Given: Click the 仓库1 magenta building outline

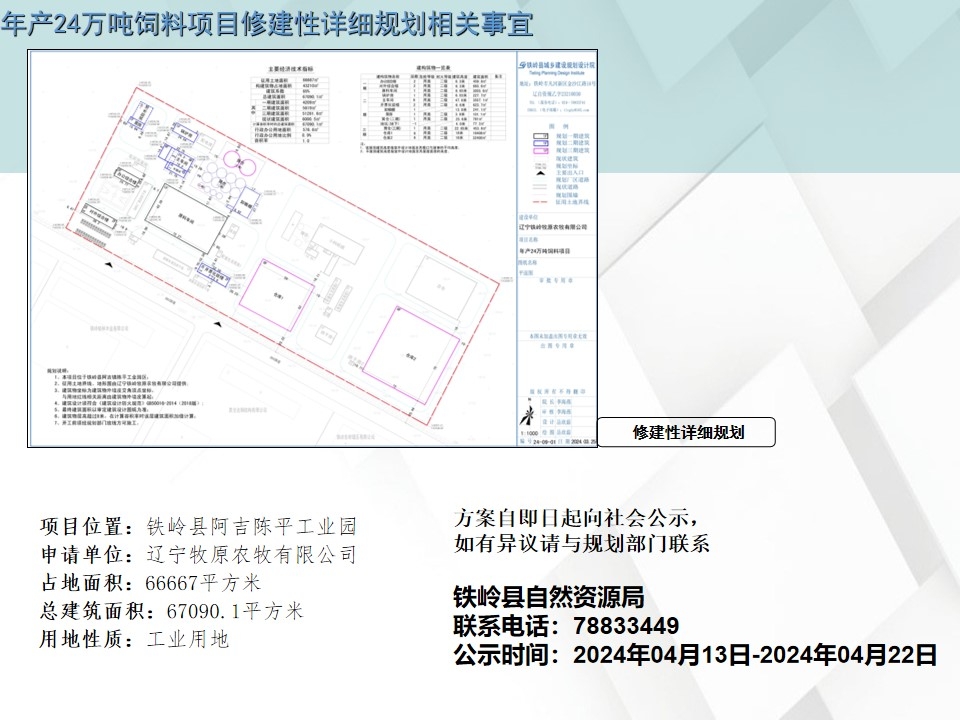Looking at the screenshot, I should click(277, 294).
